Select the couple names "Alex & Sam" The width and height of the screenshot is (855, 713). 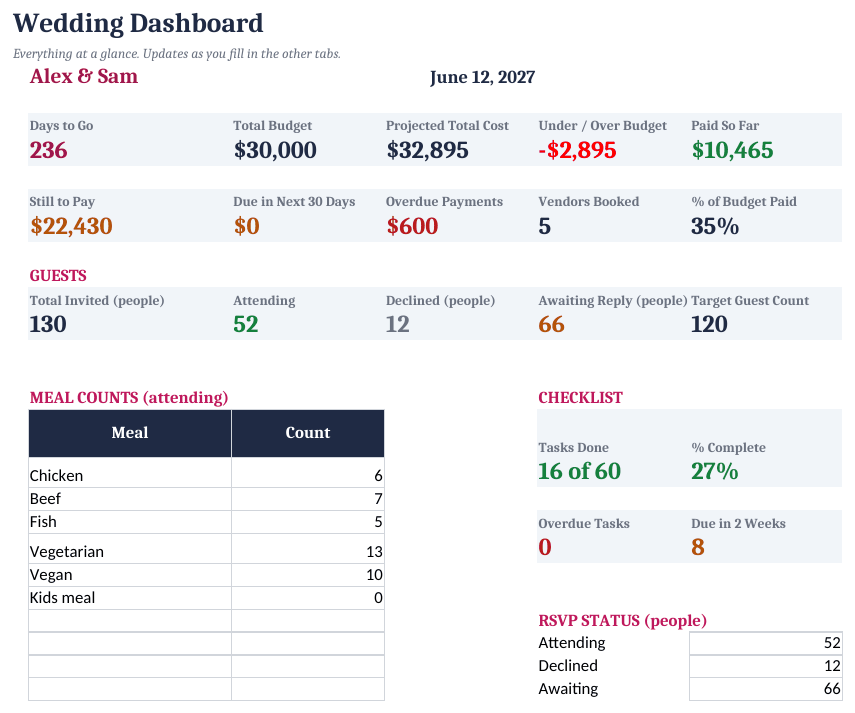(x=83, y=76)
